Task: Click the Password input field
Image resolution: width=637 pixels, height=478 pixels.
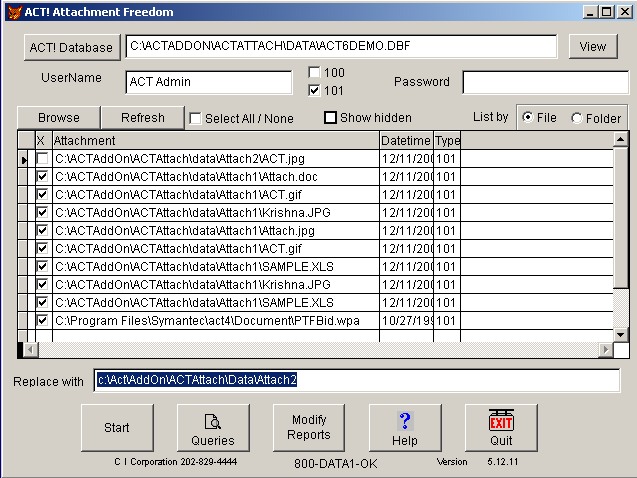Action: (x=546, y=82)
